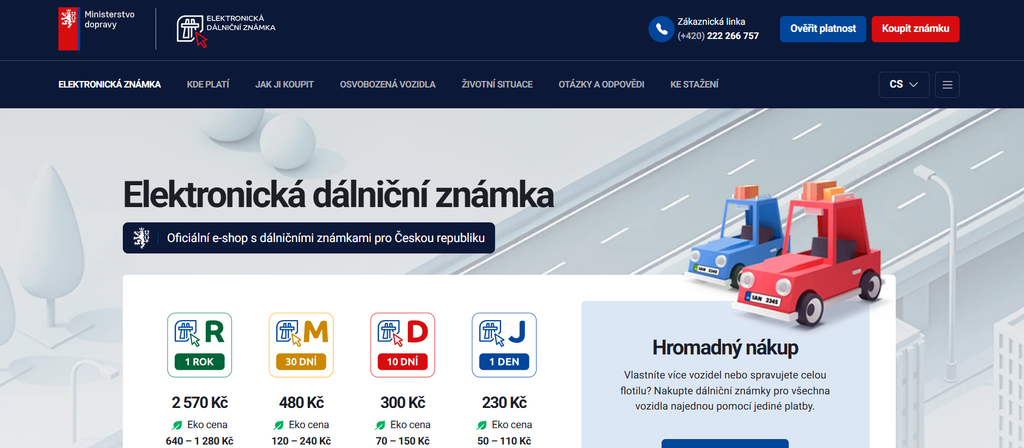Click eco price range 120 – 240 Kč
The image size is (1024, 448).
(x=301, y=441)
